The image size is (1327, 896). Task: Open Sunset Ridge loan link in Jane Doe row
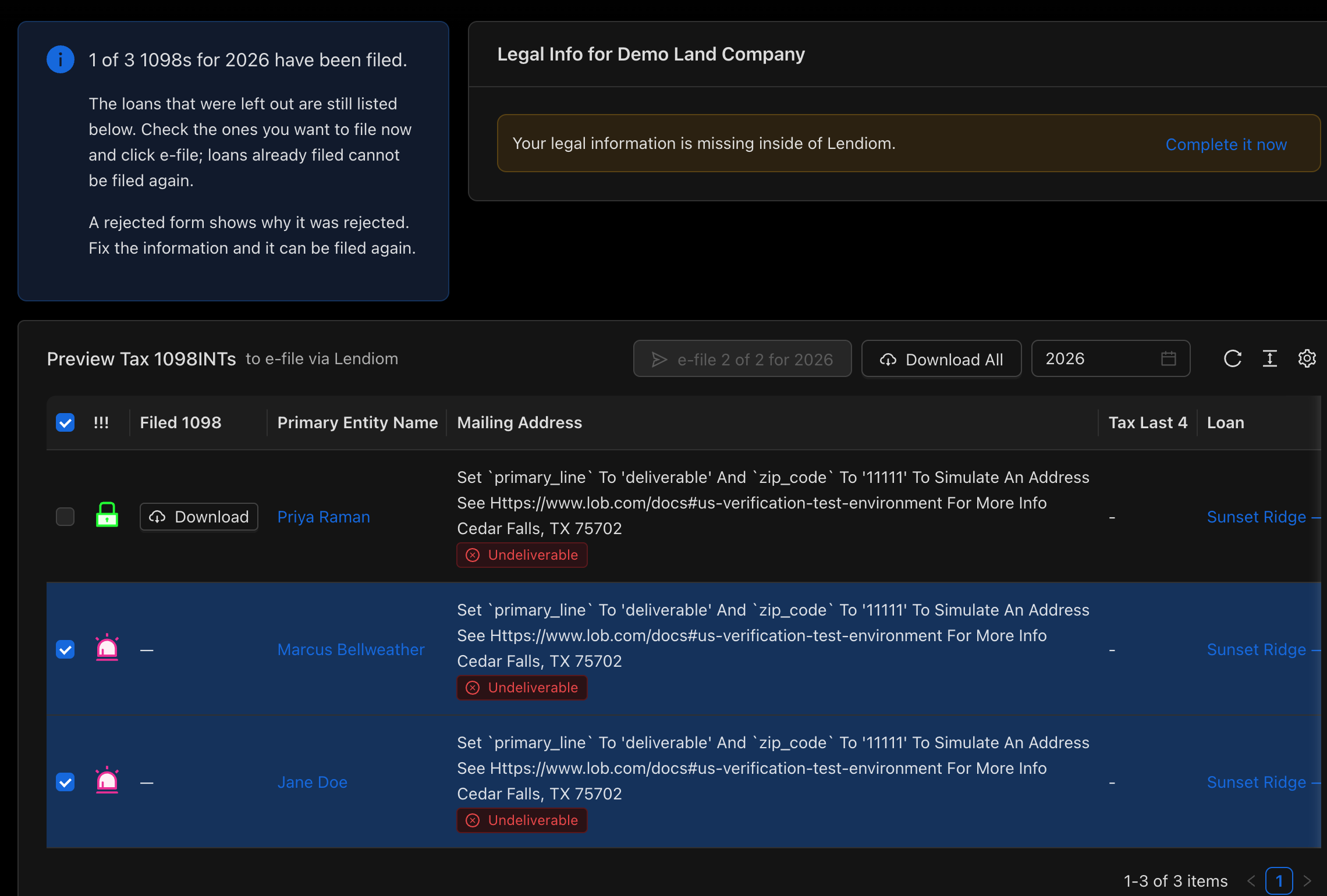1264,782
